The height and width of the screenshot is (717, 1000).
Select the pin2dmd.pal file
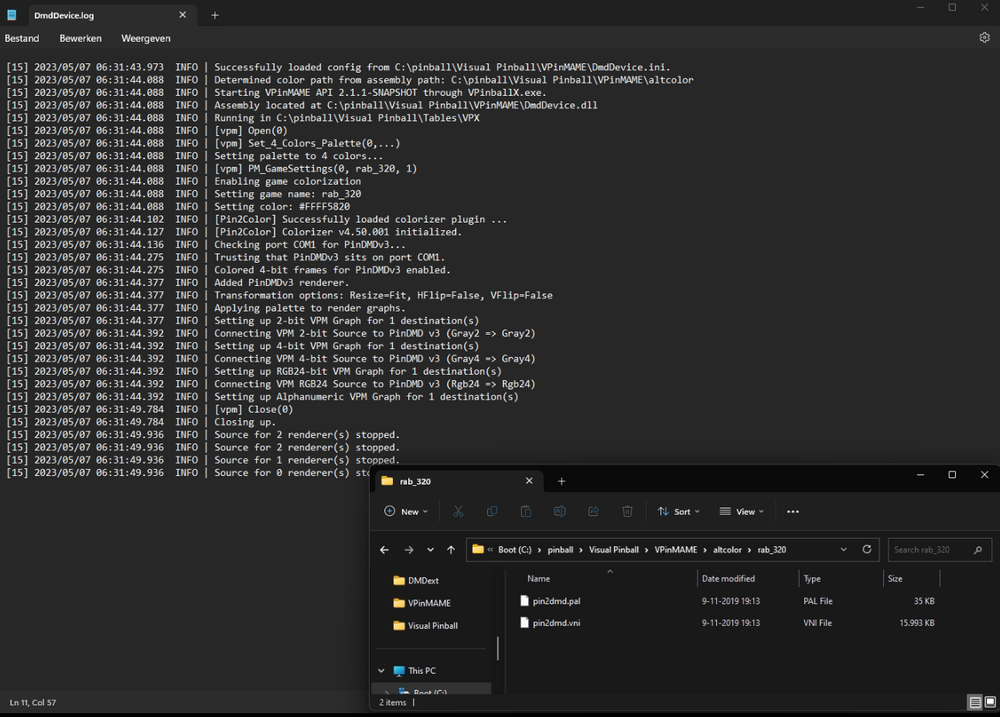coord(556,601)
